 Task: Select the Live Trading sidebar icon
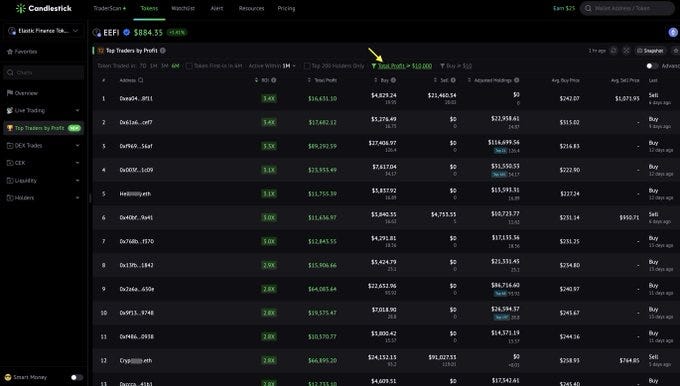pos(10,111)
